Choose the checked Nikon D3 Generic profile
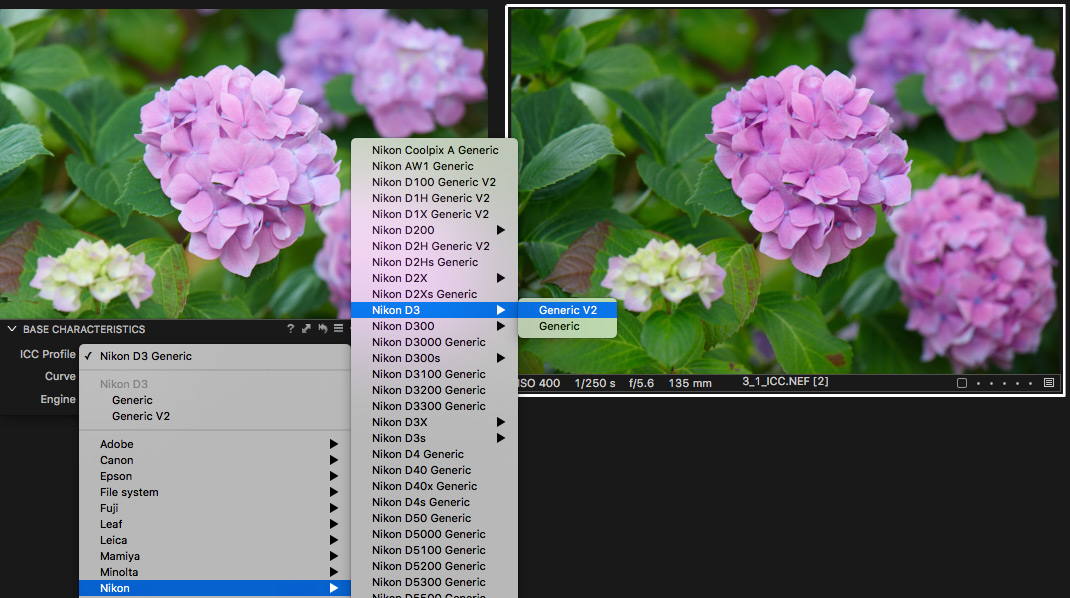 (214, 356)
